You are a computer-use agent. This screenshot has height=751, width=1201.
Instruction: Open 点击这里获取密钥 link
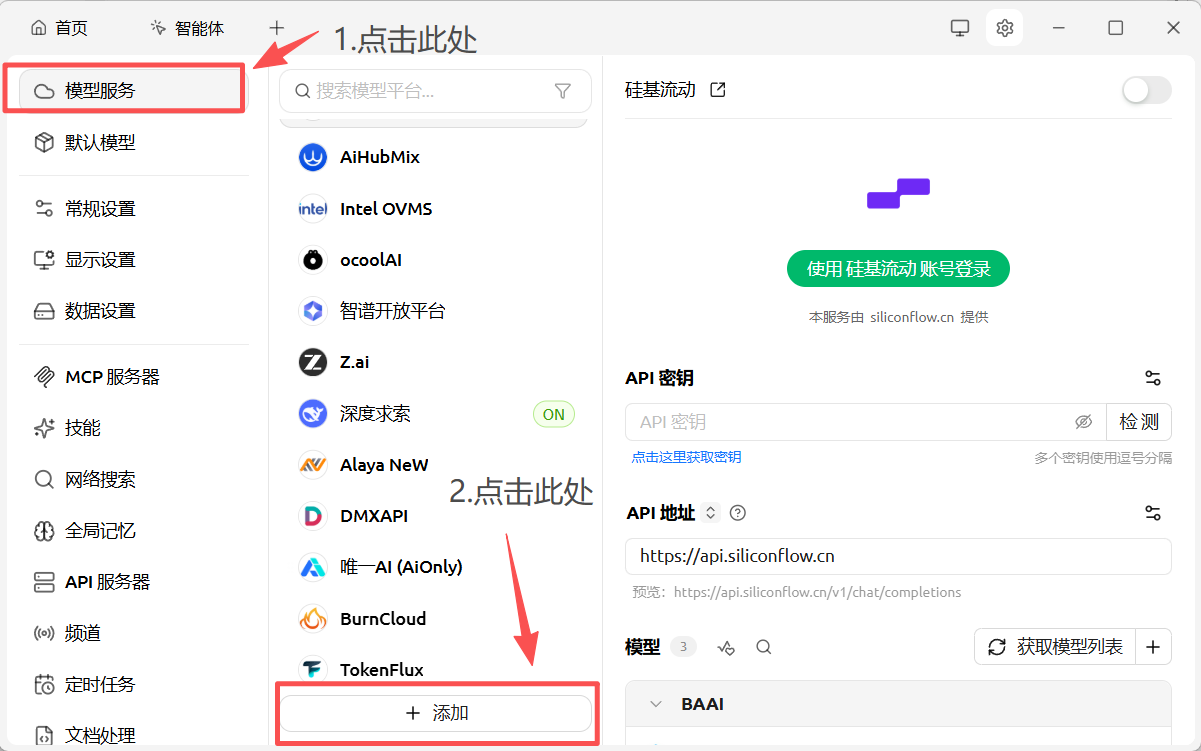click(687, 457)
